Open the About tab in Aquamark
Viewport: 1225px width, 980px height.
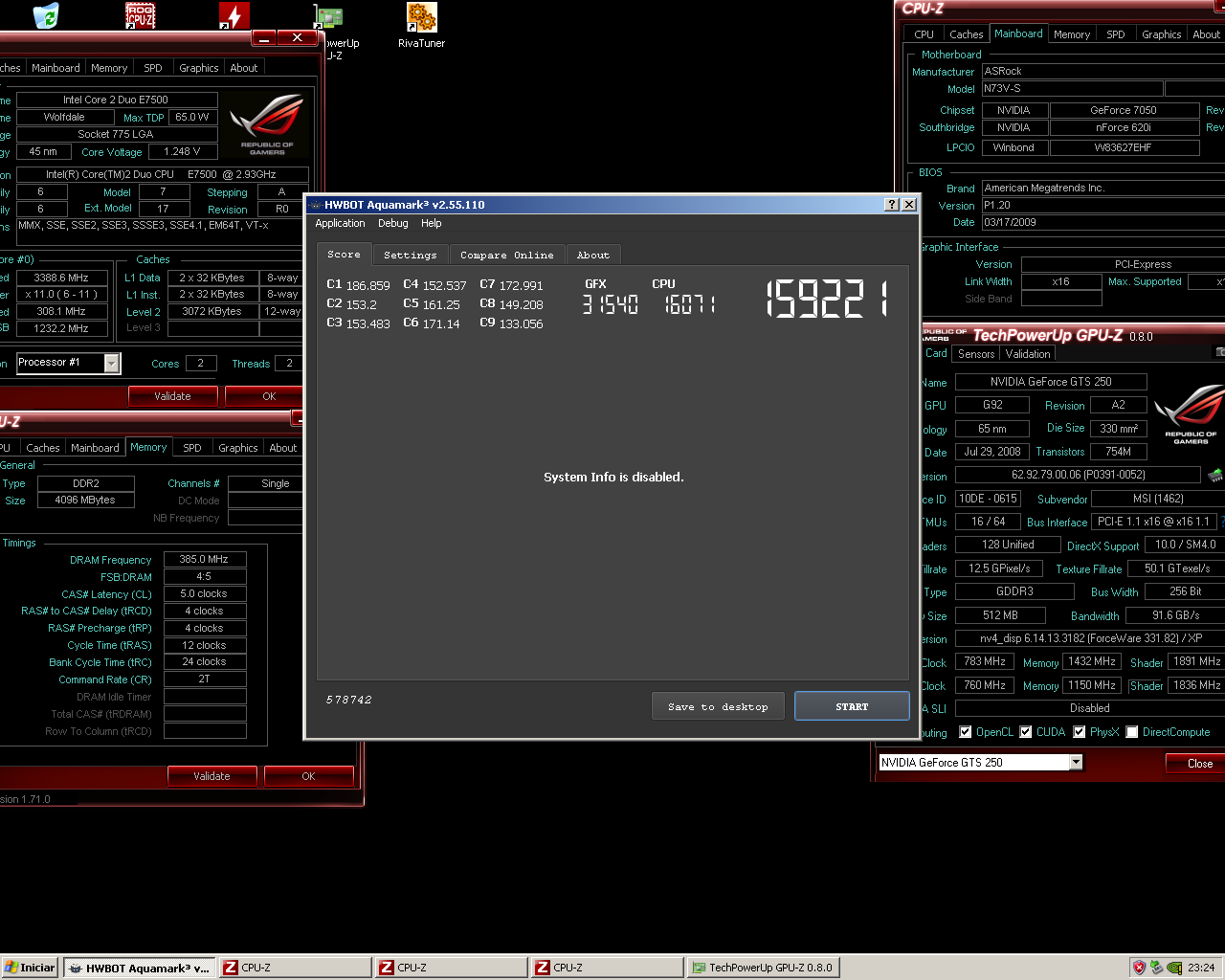(592, 256)
